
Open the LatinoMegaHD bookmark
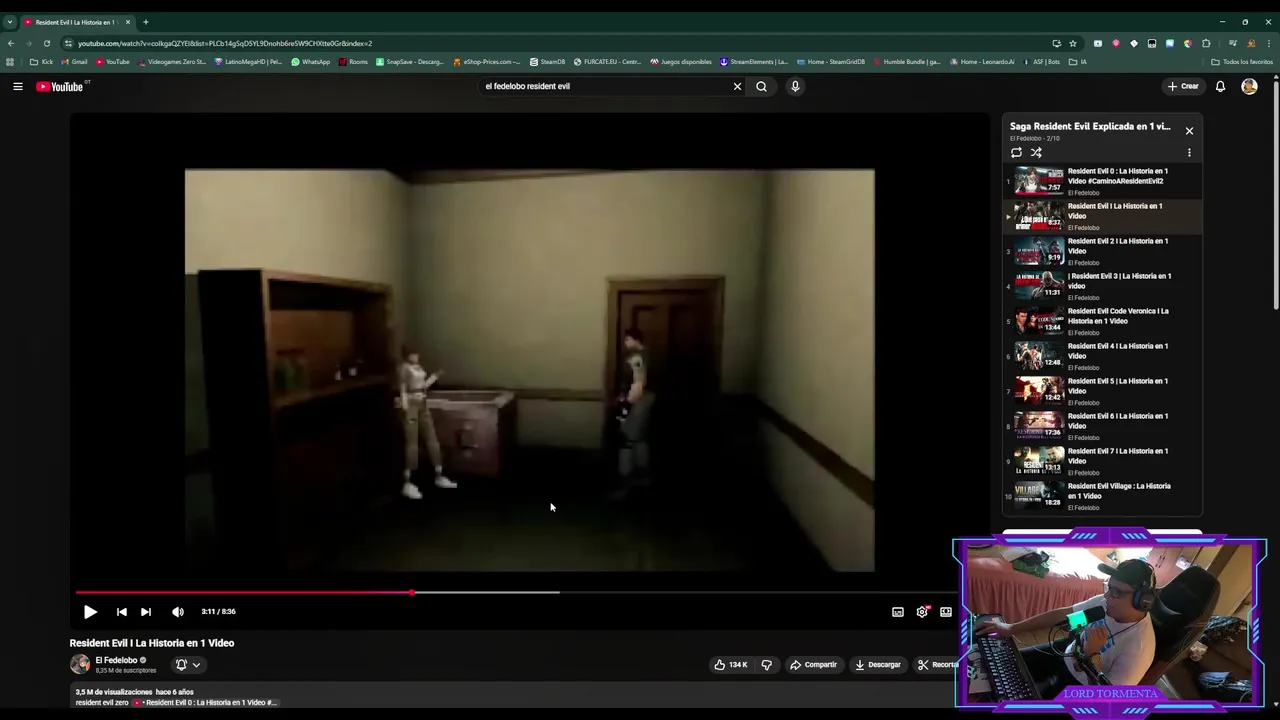(248, 62)
